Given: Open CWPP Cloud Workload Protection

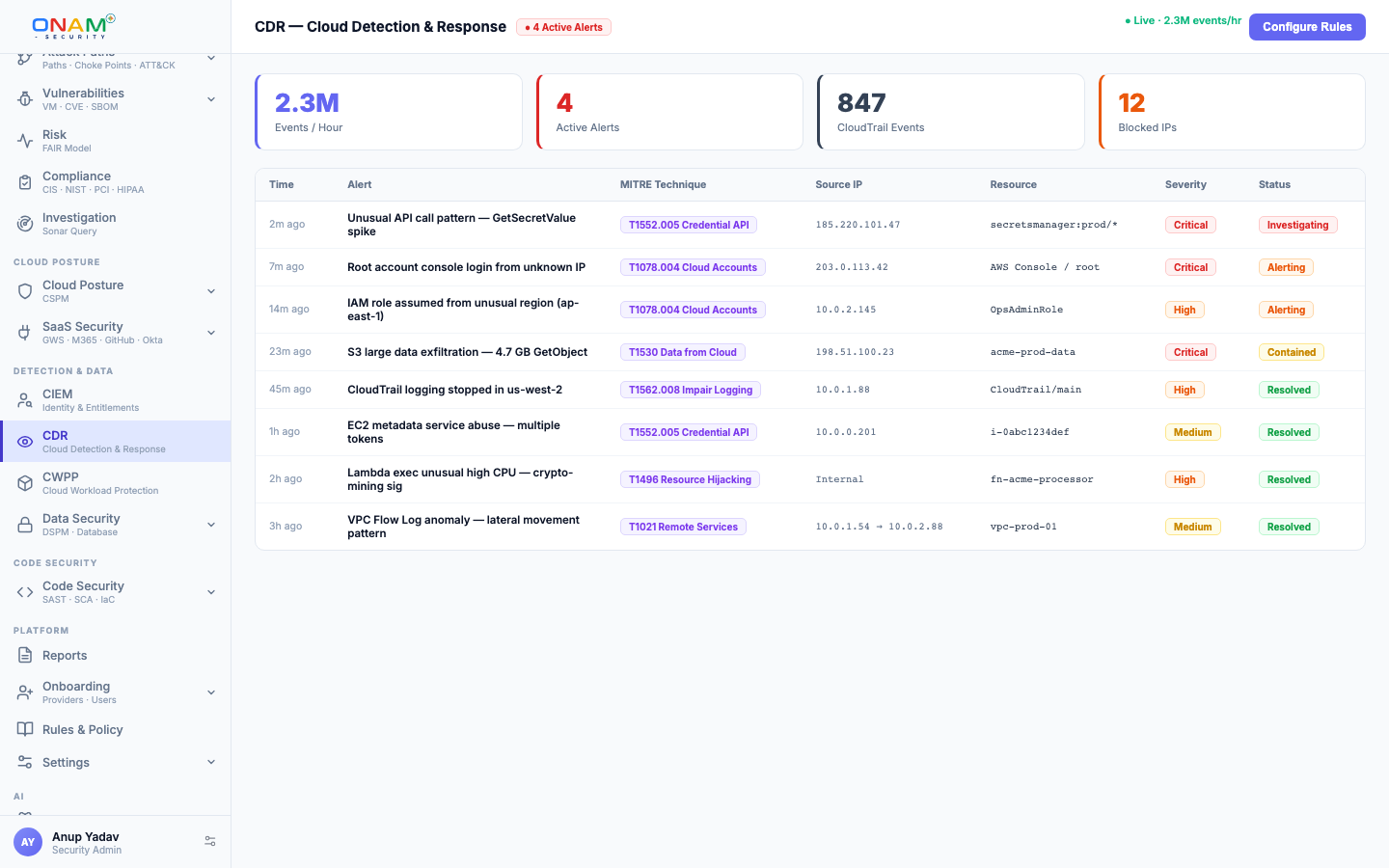Looking at the screenshot, I should pyautogui.click(x=116, y=483).
